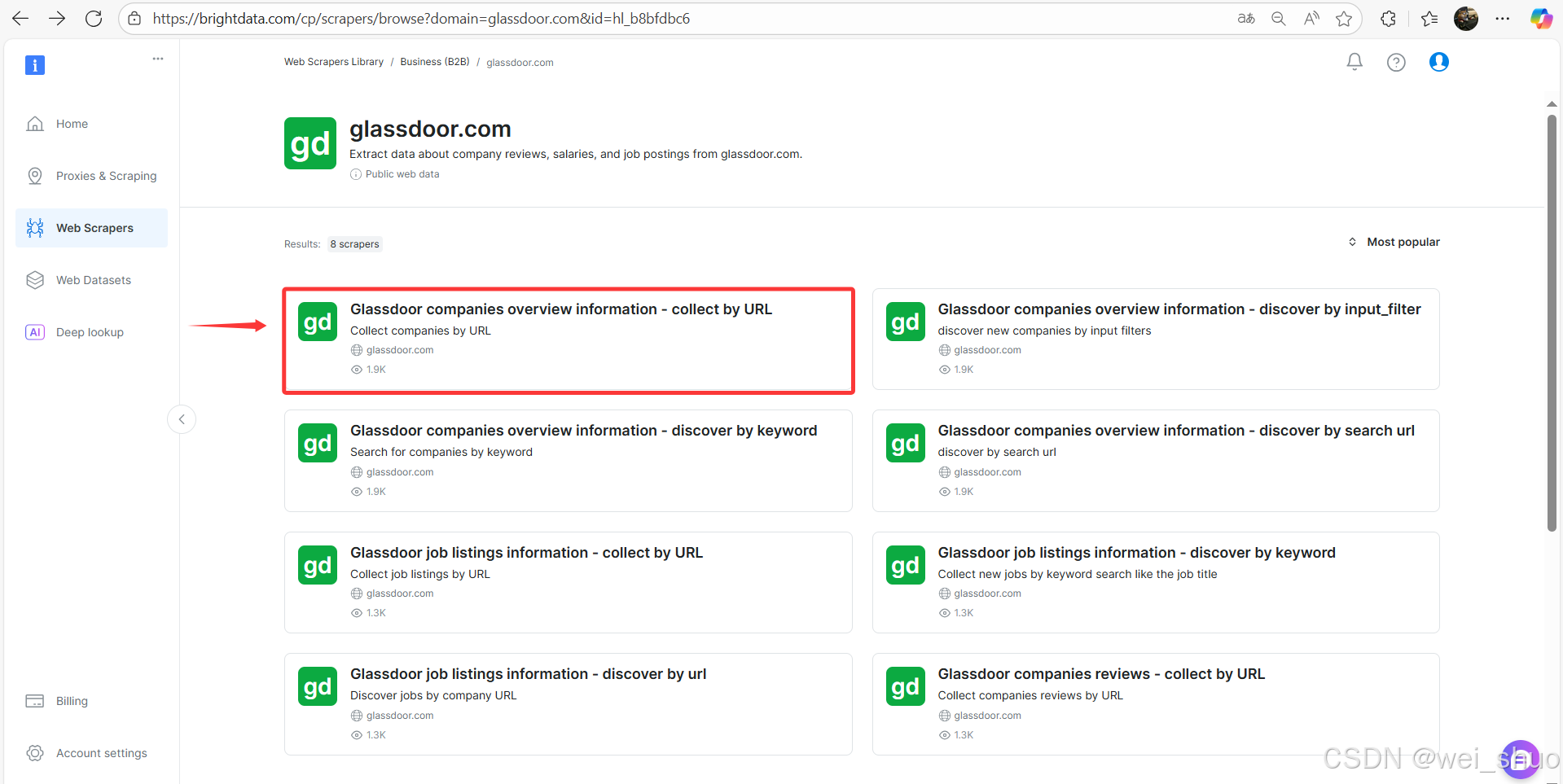Go back with the browser back arrow

20,19
